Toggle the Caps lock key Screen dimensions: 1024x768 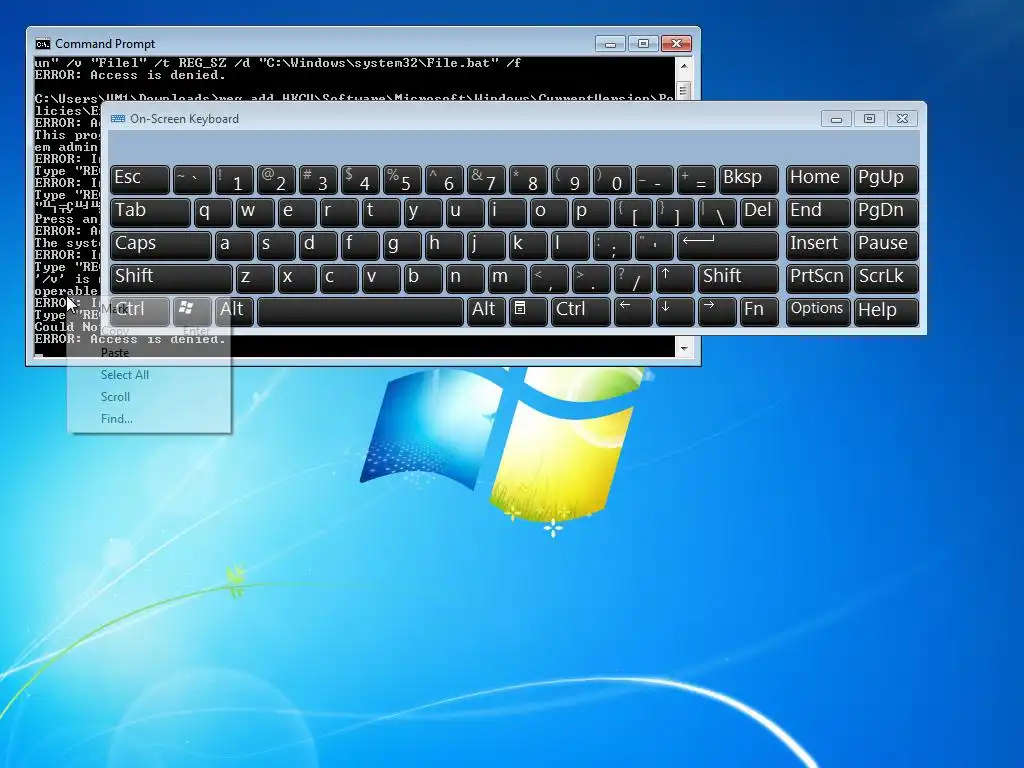pyautogui.click(x=161, y=246)
